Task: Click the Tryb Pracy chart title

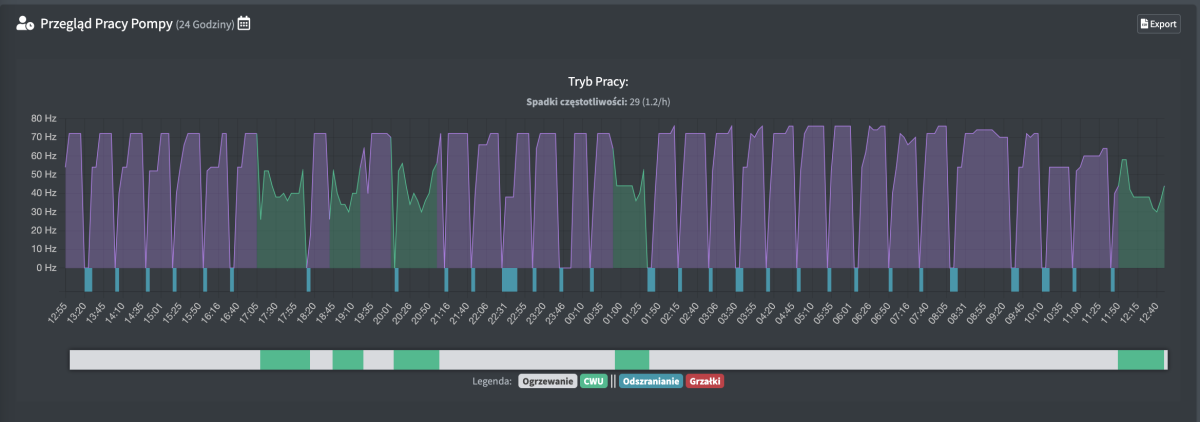Action: 598,81
